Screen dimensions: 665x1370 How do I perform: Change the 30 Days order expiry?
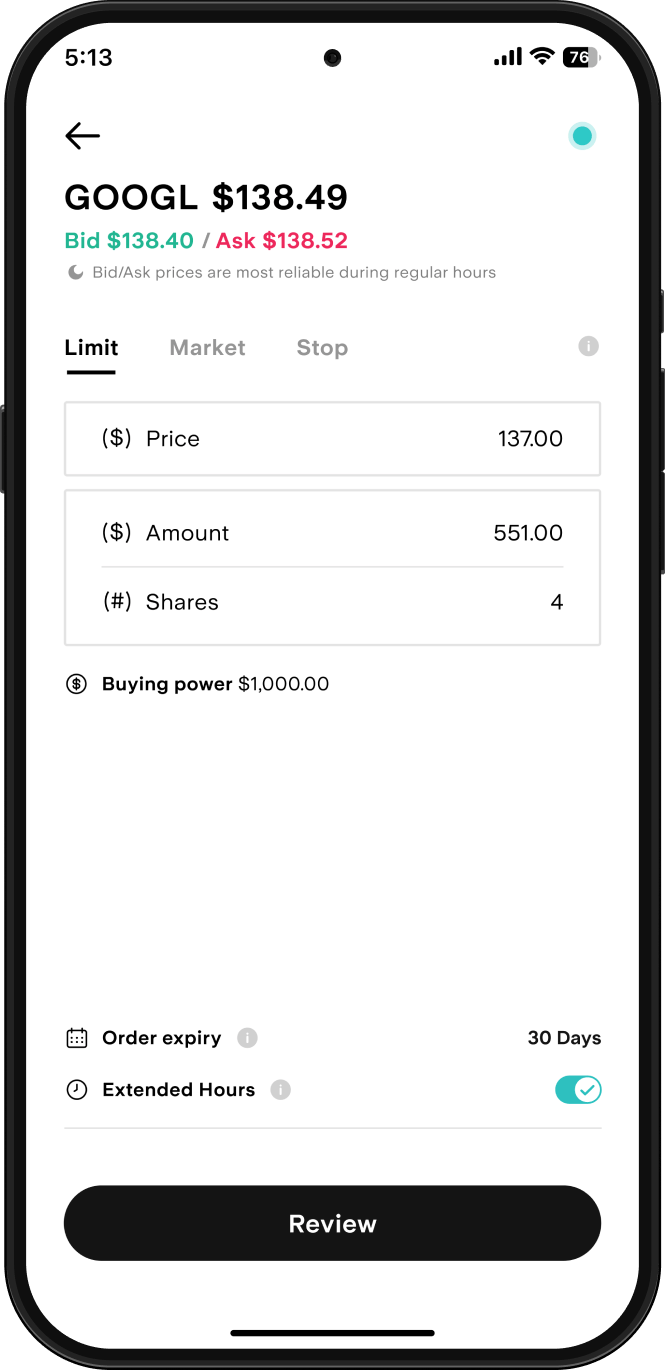coord(564,1038)
